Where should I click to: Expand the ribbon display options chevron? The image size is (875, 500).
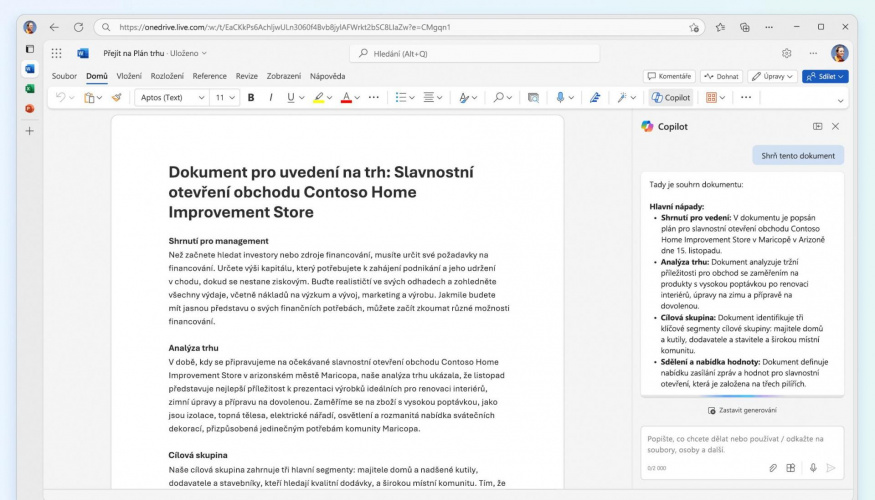click(840, 101)
